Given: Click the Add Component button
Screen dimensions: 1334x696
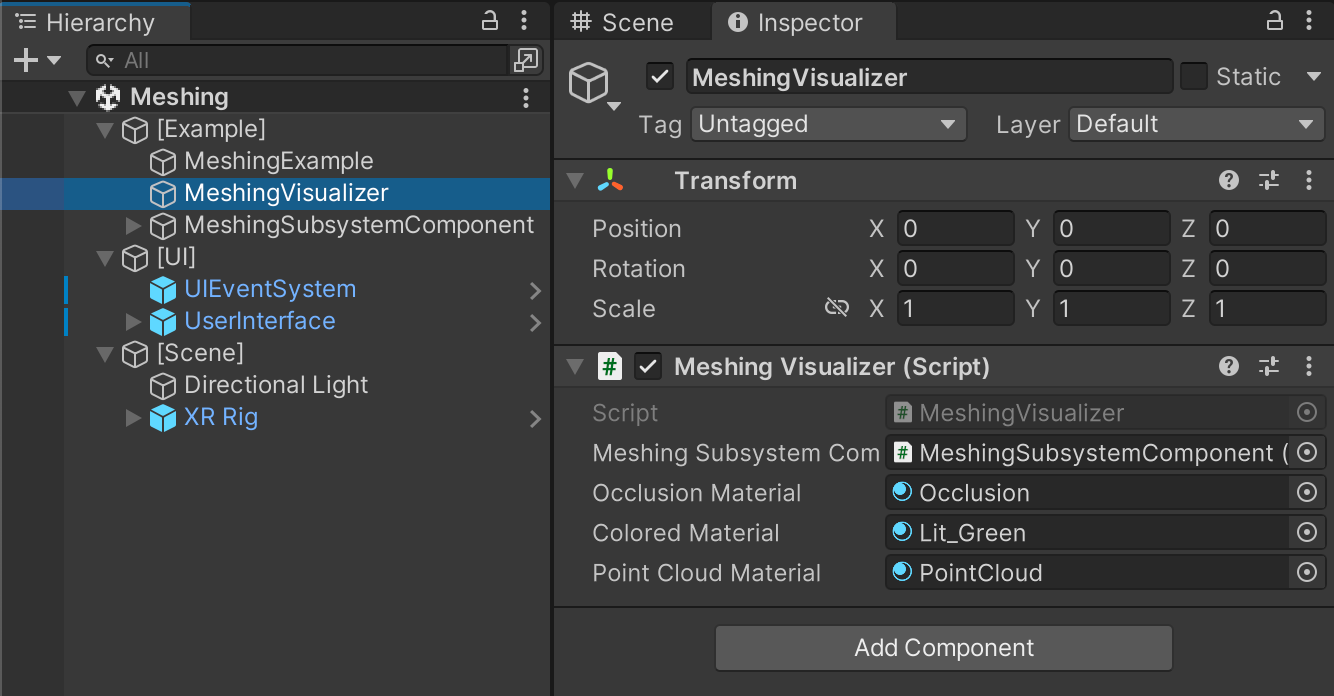Looking at the screenshot, I should [943, 648].
